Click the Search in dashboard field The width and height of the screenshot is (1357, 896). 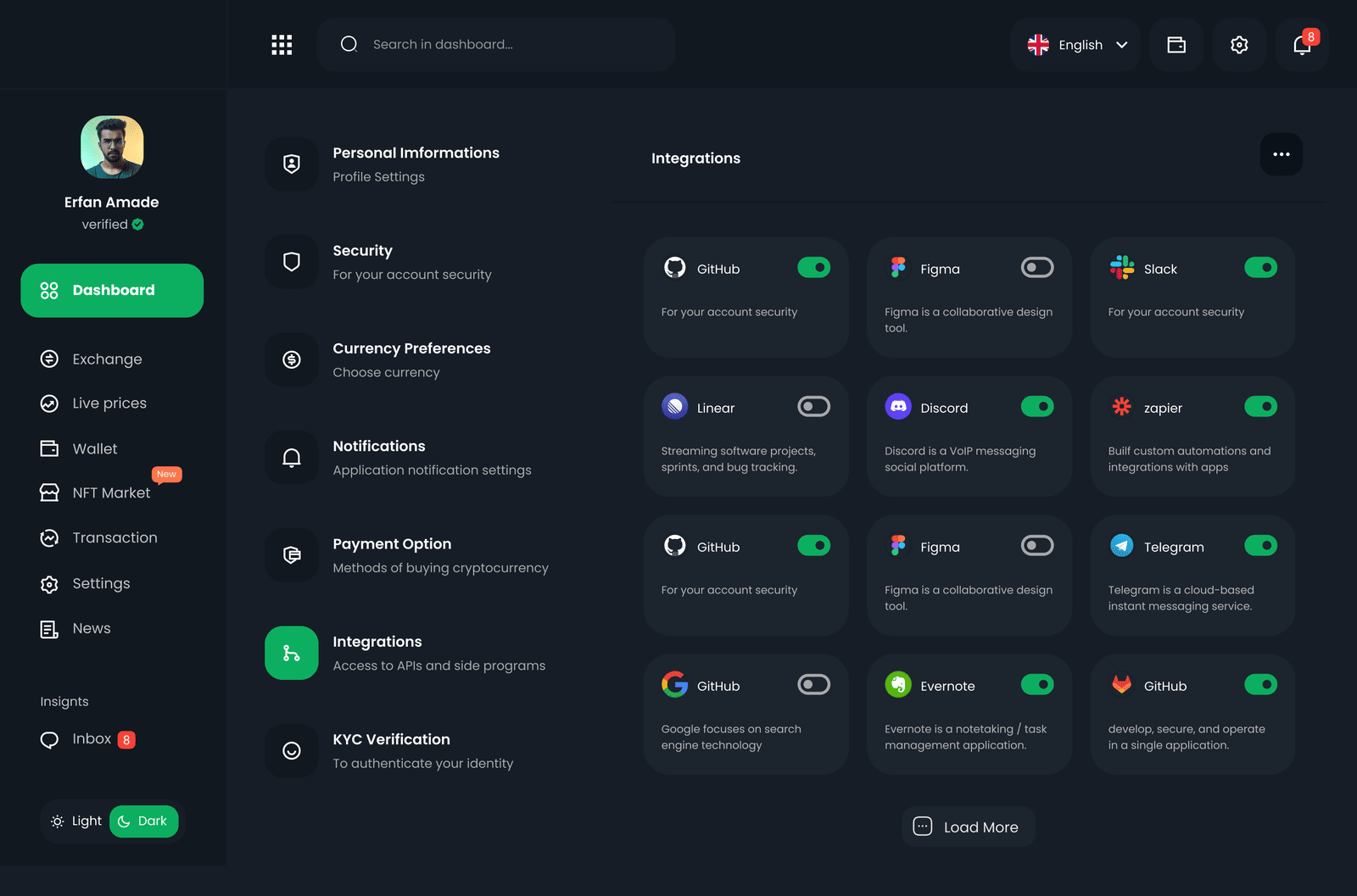click(496, 45)
